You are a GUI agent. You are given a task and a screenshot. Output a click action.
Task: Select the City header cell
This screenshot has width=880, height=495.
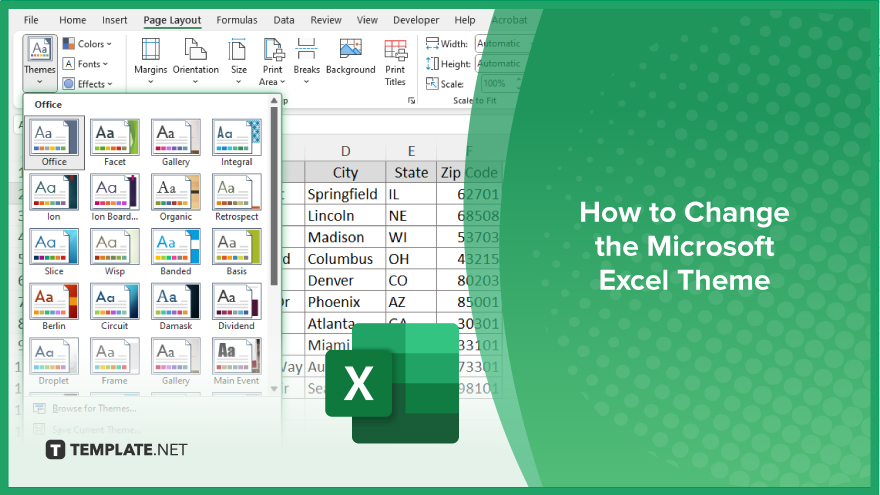point(345,172)
